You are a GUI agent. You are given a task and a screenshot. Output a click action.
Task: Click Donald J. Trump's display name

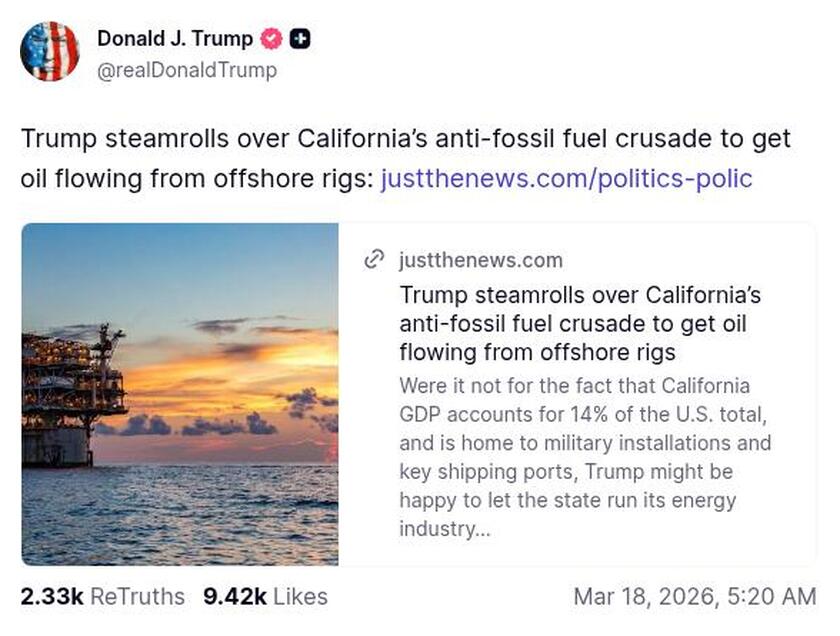pyautogui.click(x=176, y=39)
